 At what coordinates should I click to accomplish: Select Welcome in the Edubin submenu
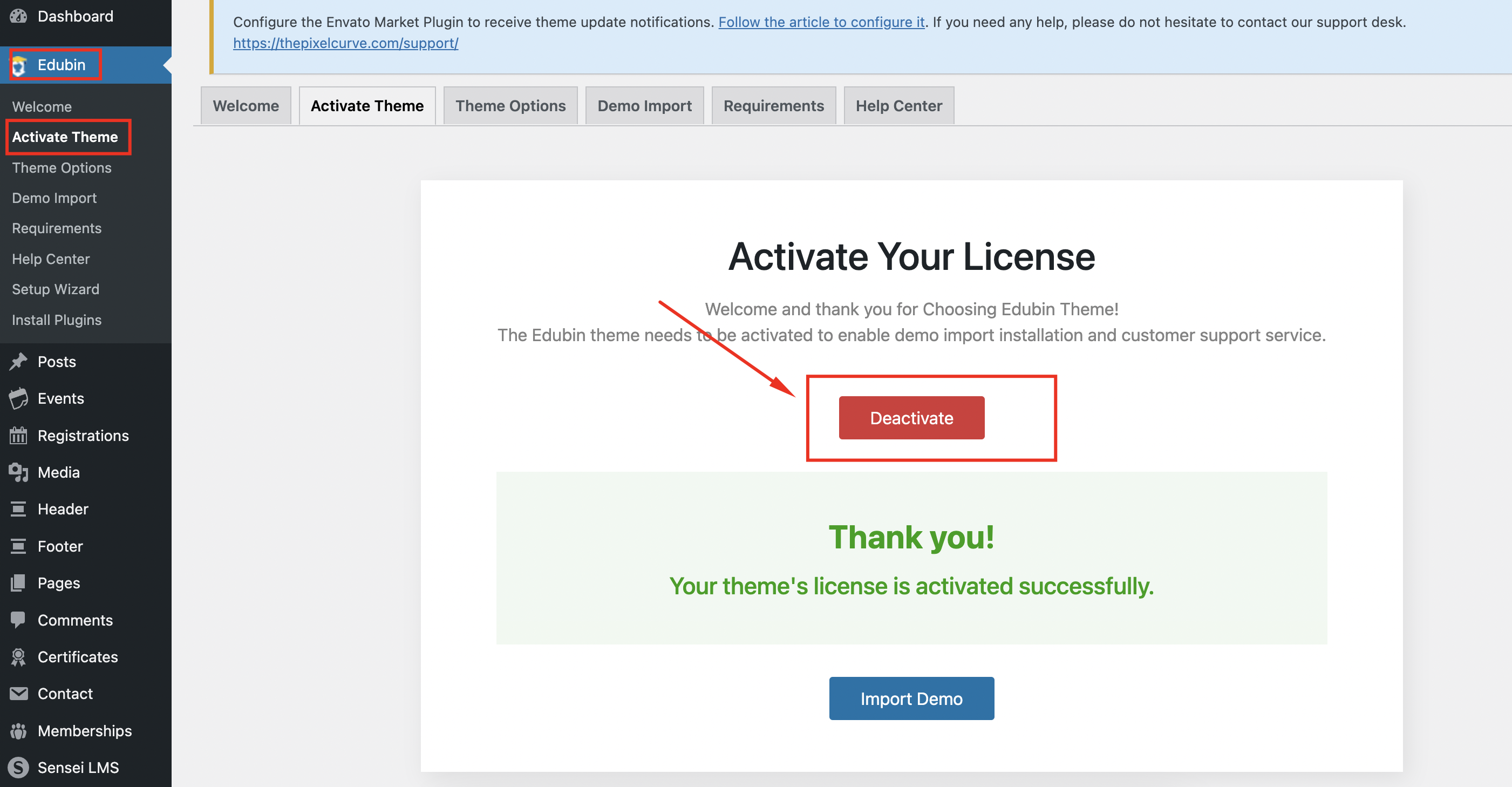click(42, 106)
